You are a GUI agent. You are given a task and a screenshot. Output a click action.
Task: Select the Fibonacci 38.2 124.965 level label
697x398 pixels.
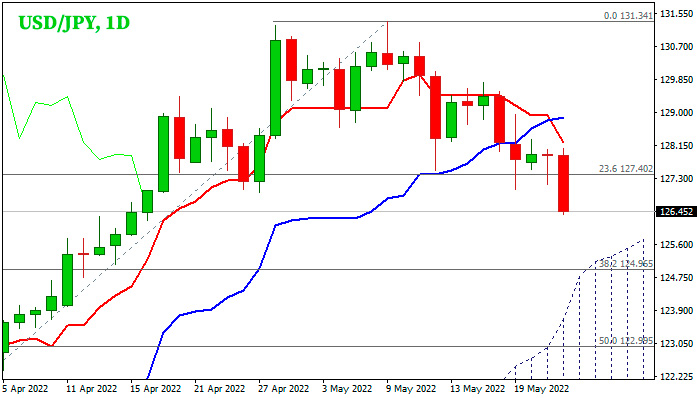pos(626,264)
